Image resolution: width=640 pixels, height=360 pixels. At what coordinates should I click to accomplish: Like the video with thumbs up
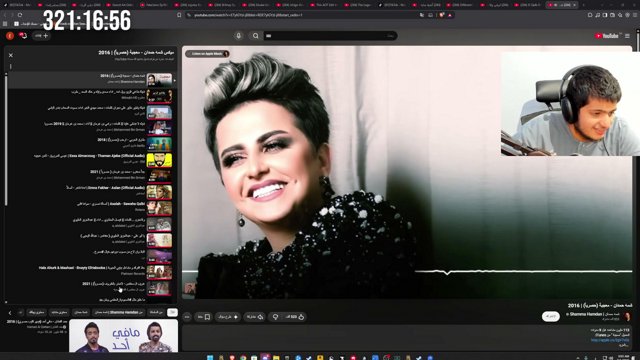(295, 317)
